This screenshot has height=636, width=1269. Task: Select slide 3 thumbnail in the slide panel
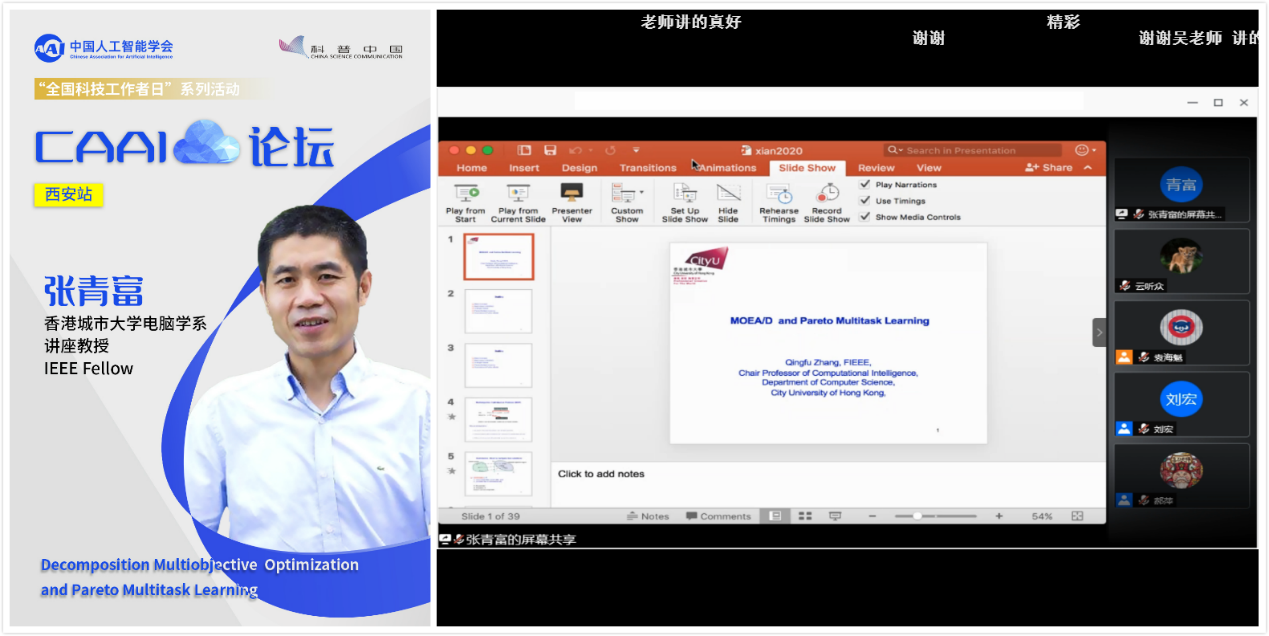click(x=498, y=365)
